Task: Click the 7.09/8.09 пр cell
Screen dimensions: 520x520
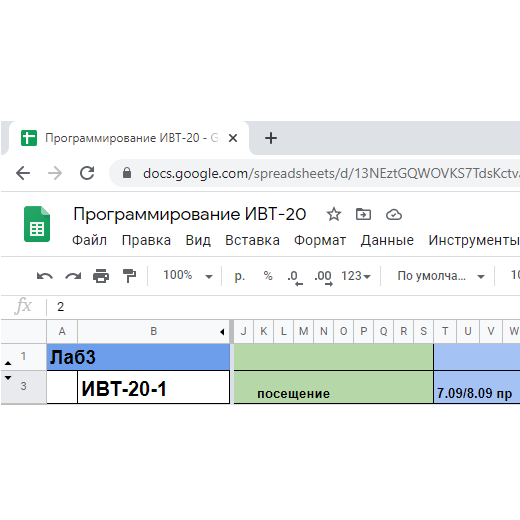Action: [477, 387]
